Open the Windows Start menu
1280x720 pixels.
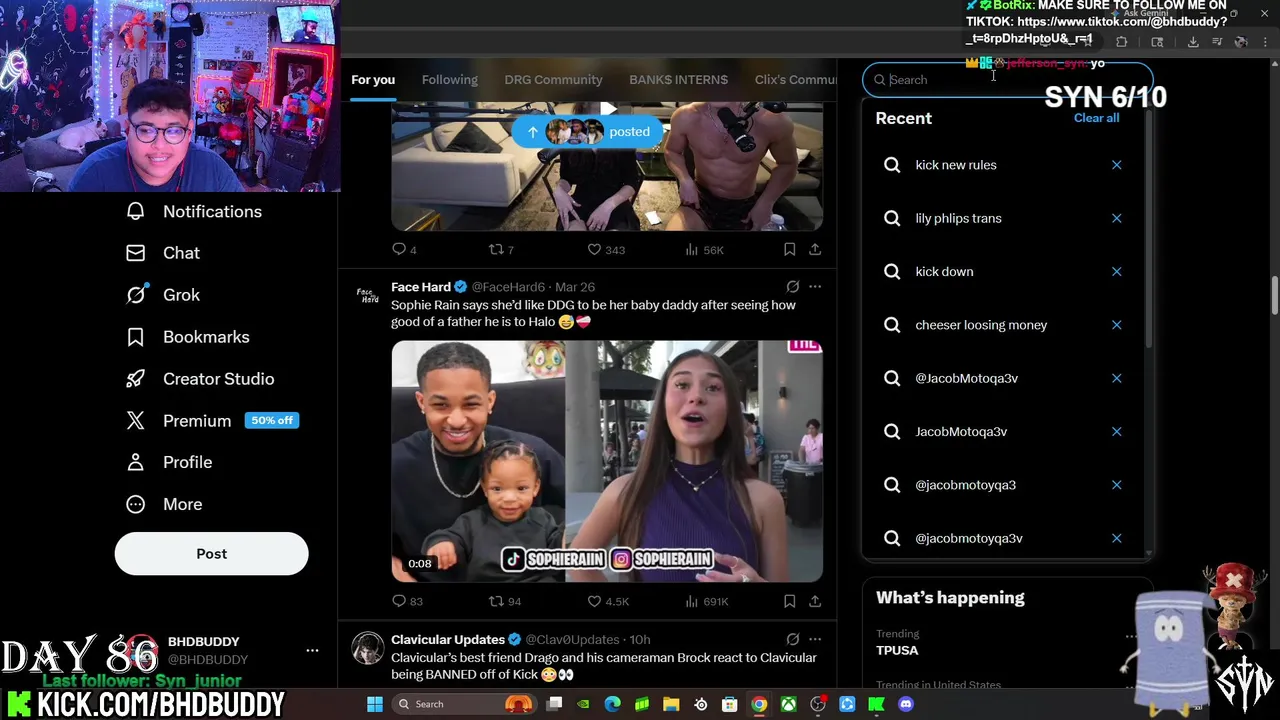coord(375,704)
